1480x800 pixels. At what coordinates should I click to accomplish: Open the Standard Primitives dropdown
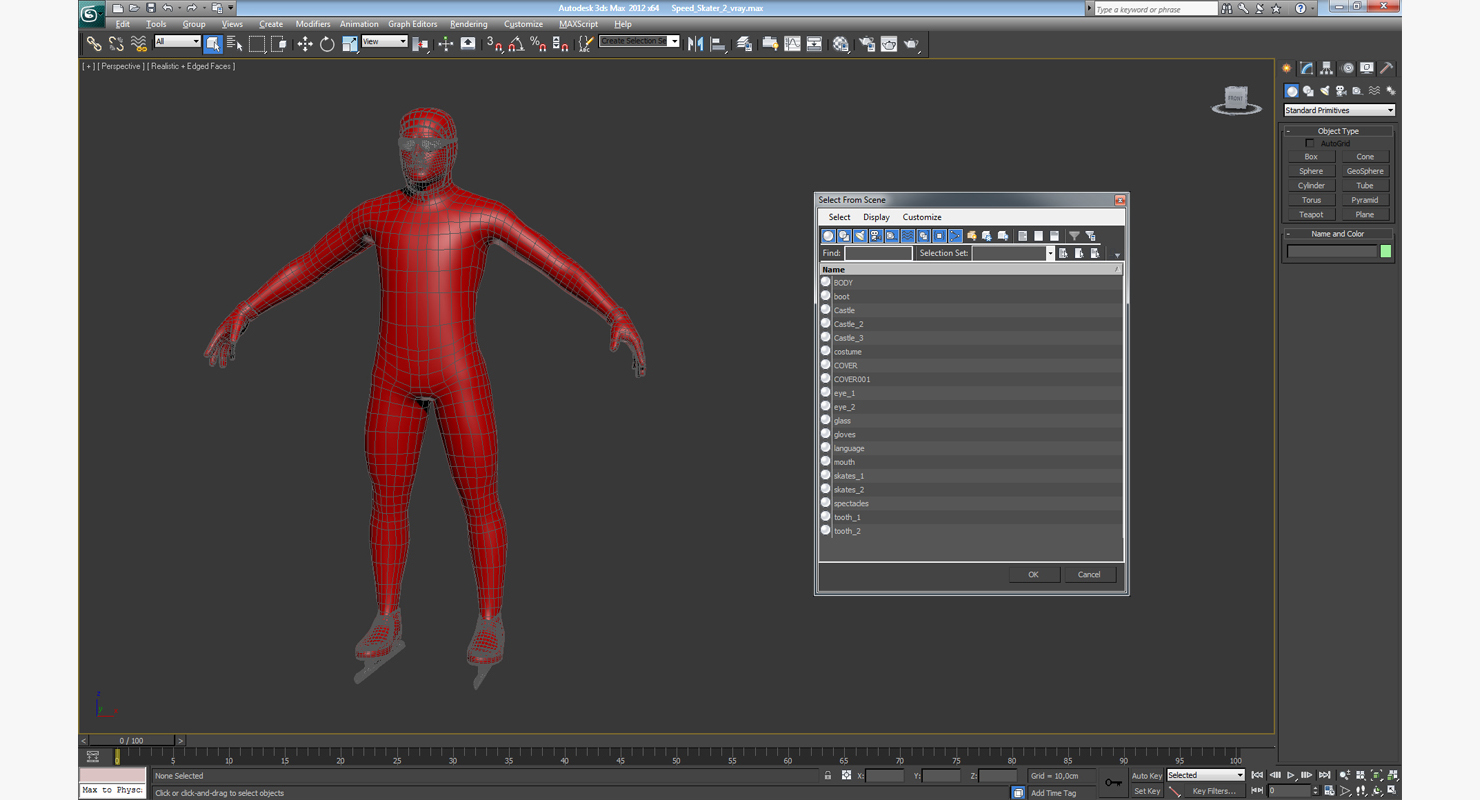pos(1339,110)
